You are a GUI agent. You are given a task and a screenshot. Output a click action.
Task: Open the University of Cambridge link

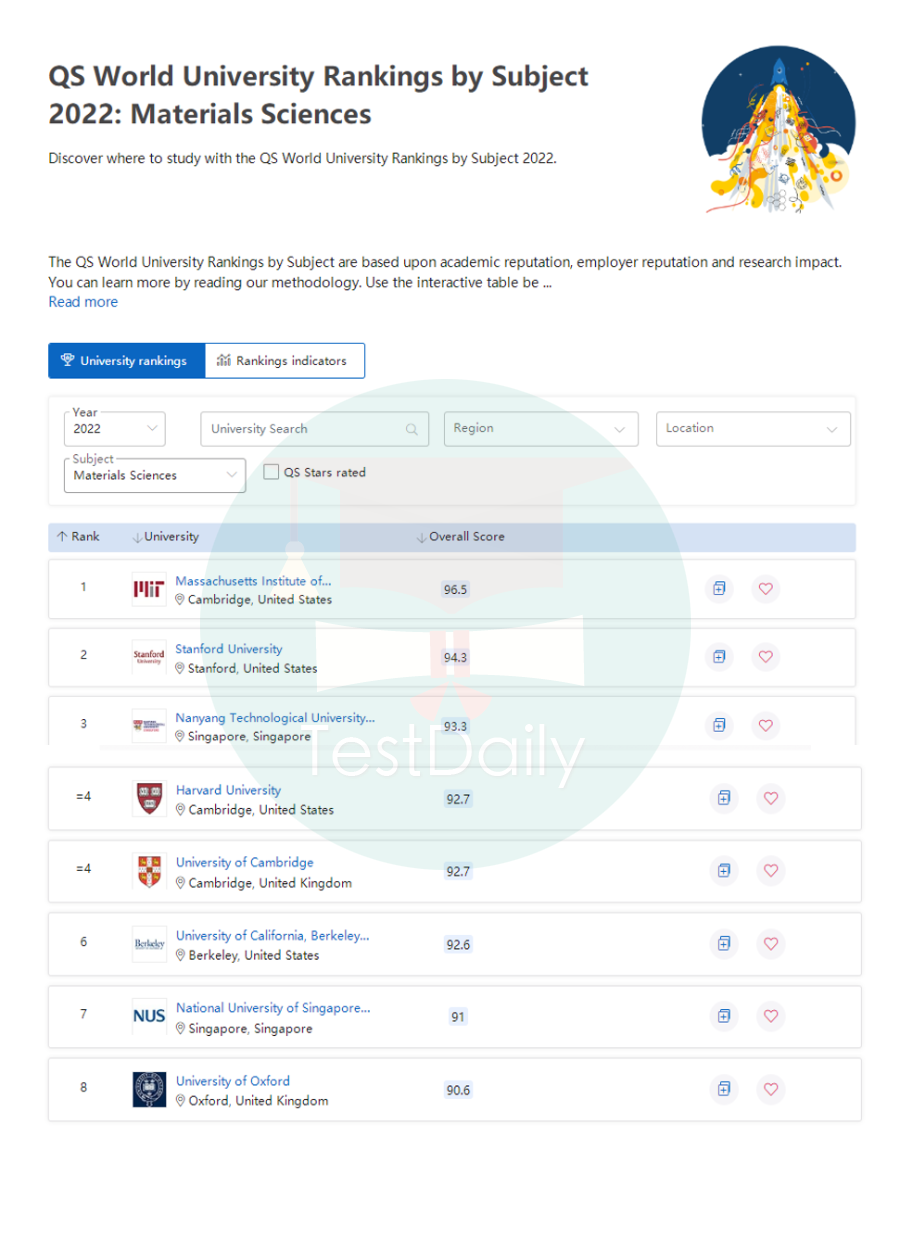pos(245,862)
